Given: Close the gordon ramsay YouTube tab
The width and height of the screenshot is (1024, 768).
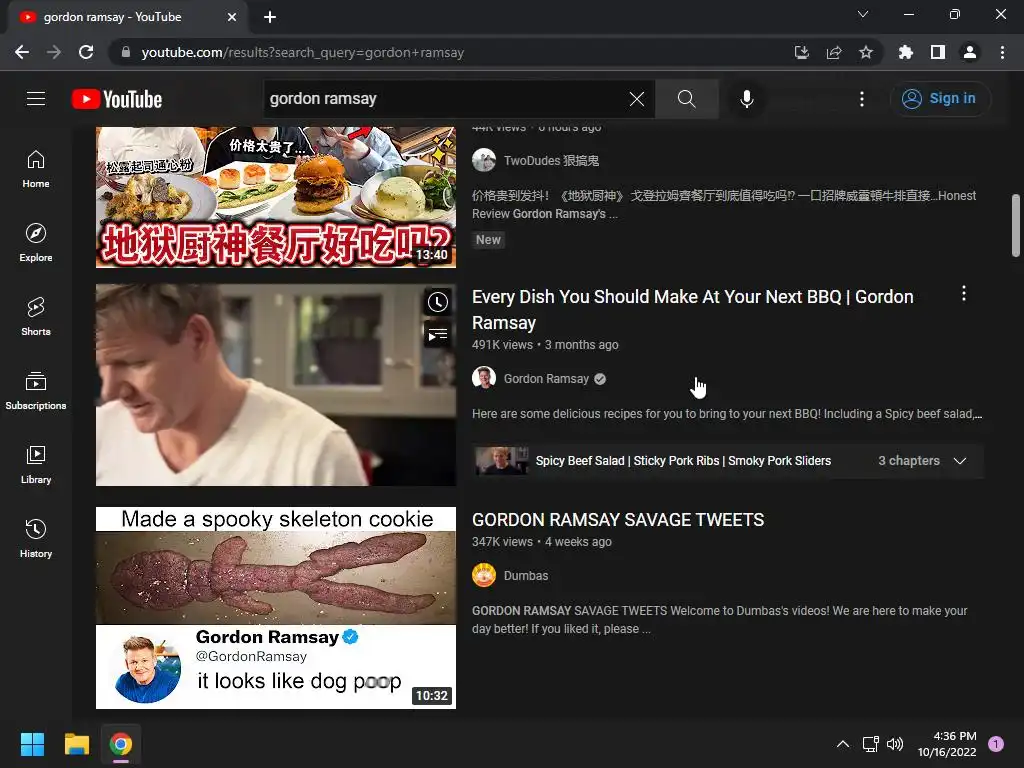Looking at the screenshot, I should tap(232, 17).
